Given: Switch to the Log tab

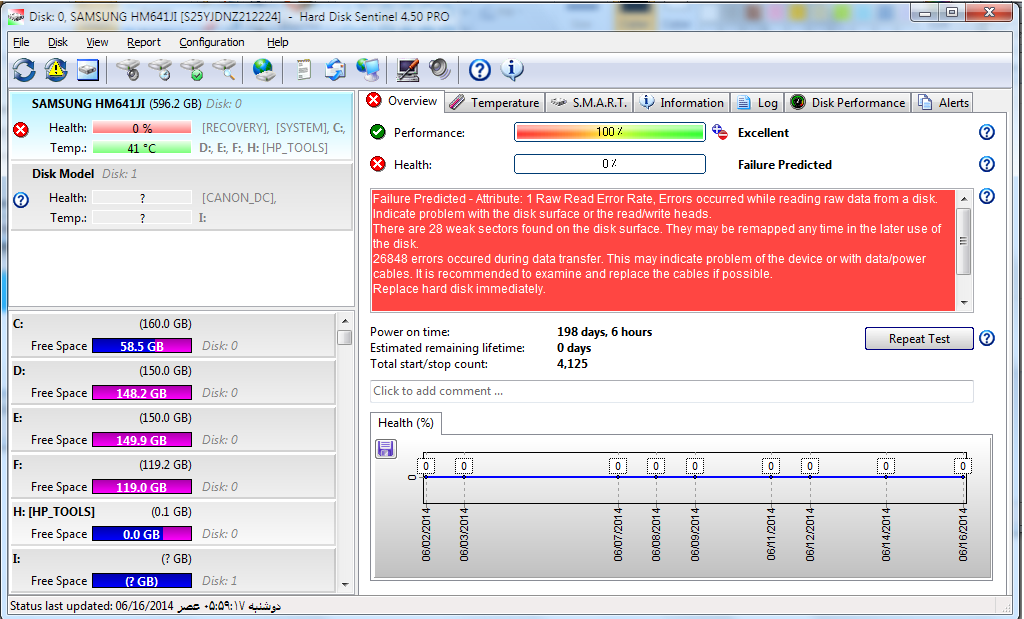Looking at the screenshot, I should point(757,103).
